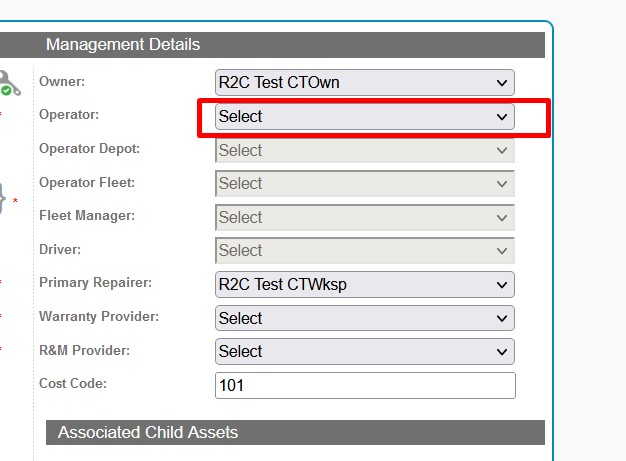Open the Operator Depot dropdown
This screenshot has height=461, width=626.
click(x=365, y=151)
